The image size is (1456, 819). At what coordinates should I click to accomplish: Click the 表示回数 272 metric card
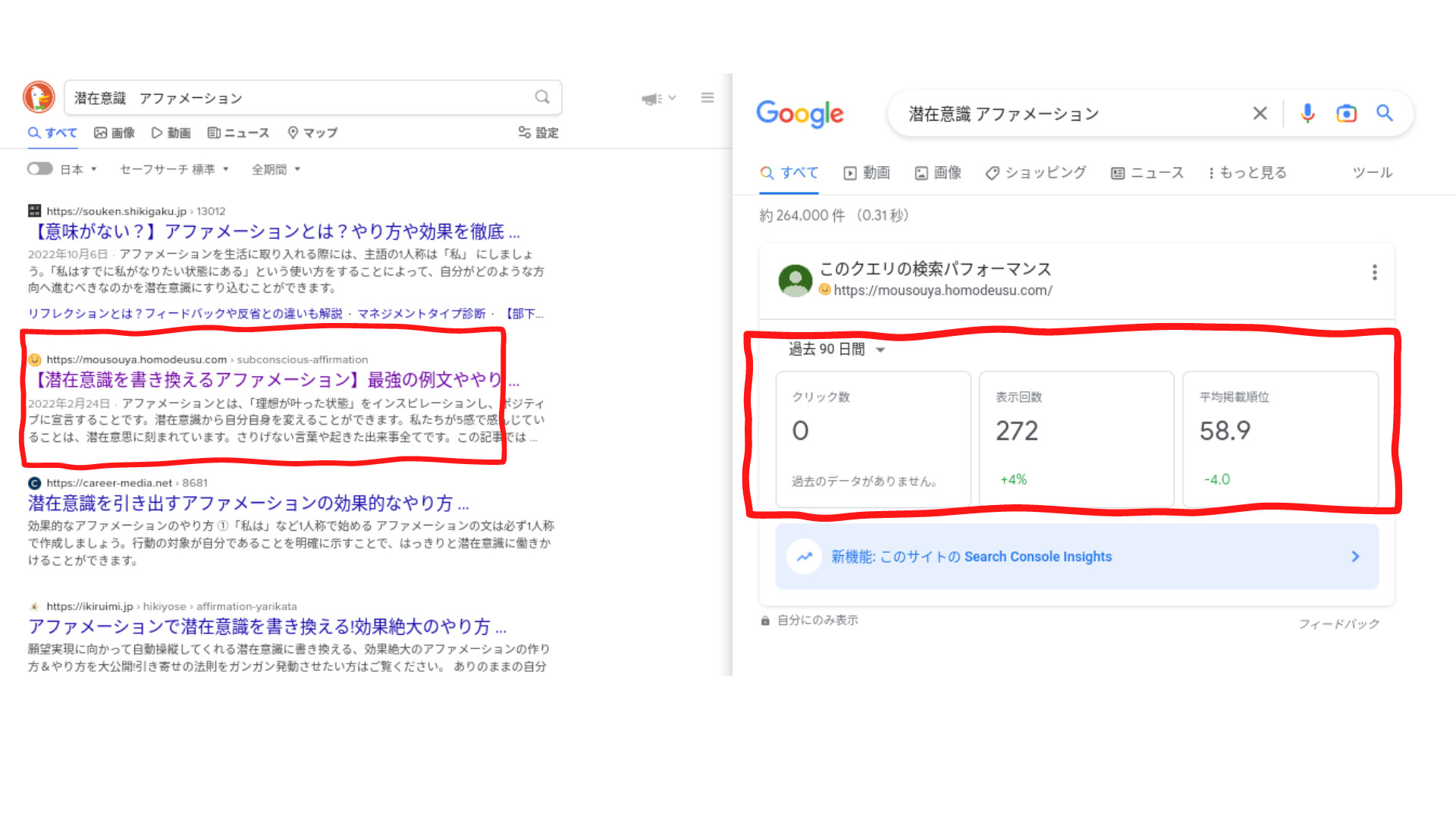[1076, 439]
